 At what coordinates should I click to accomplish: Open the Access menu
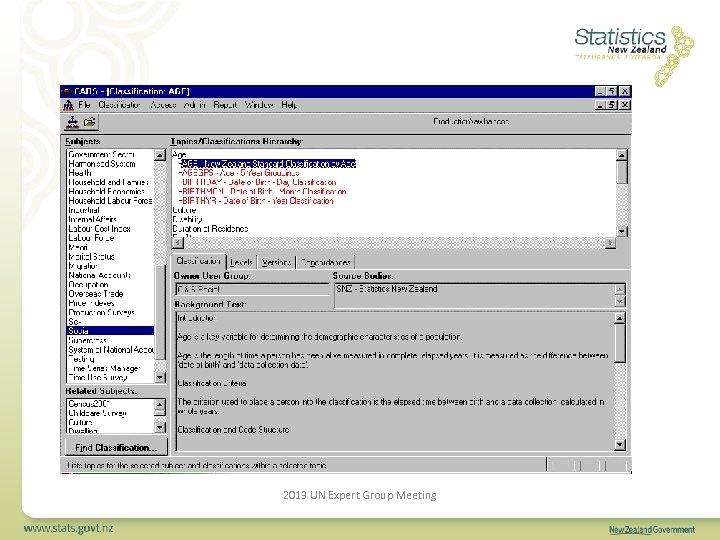pyautogui.click(x=163, y=105)
